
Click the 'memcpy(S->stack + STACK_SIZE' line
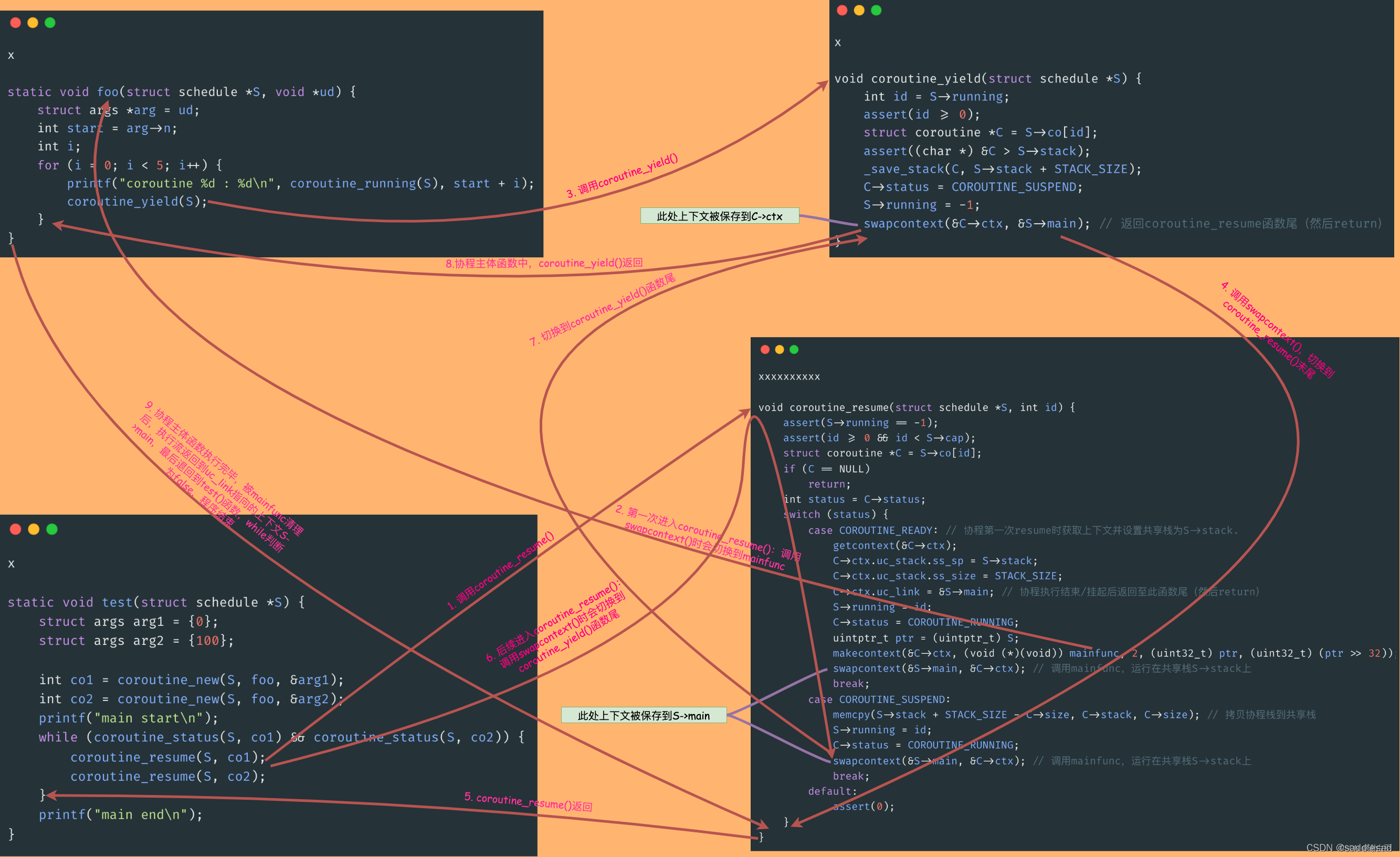[x=1016, y=715]
